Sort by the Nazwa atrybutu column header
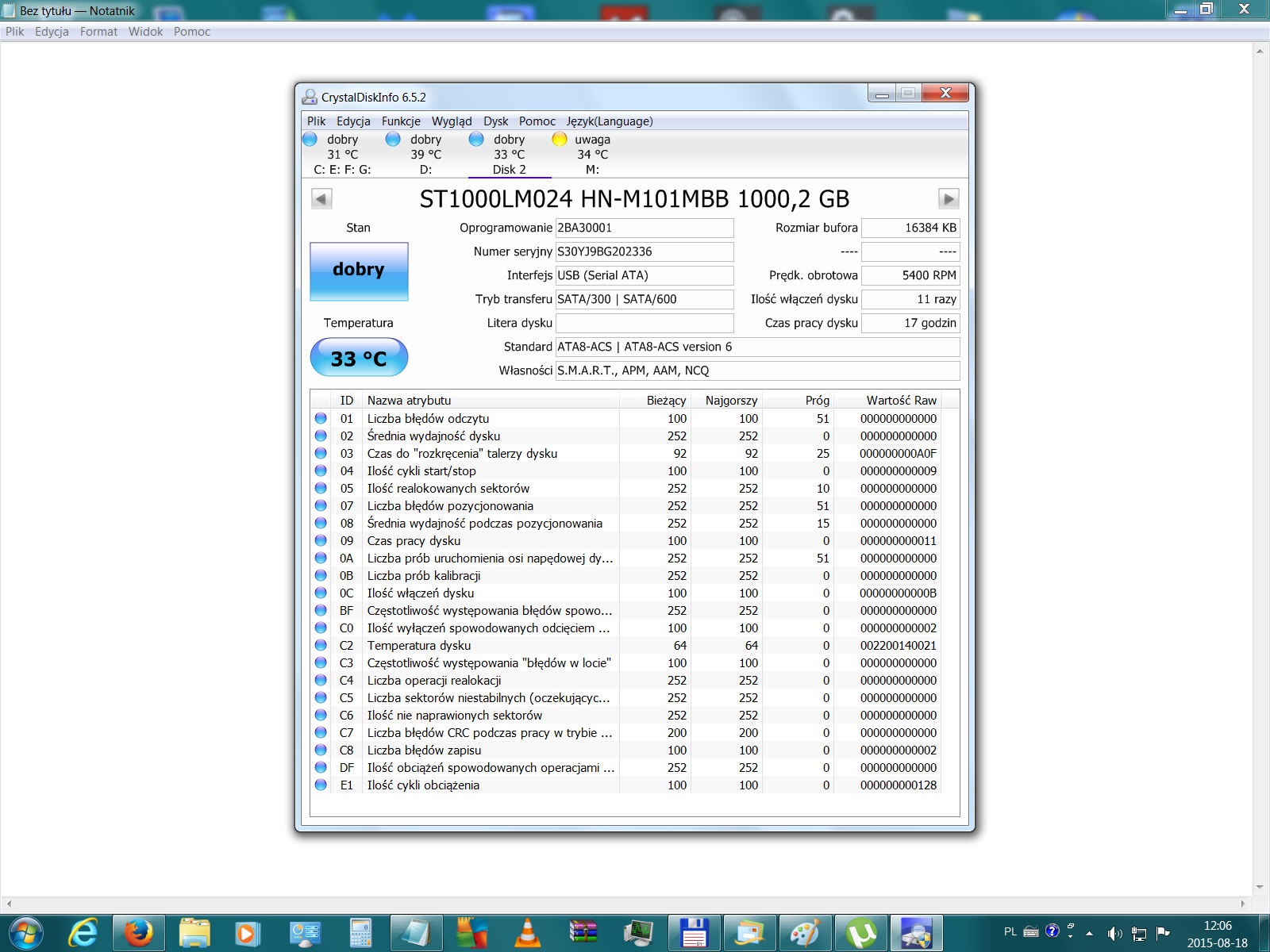 click(491, 400)
